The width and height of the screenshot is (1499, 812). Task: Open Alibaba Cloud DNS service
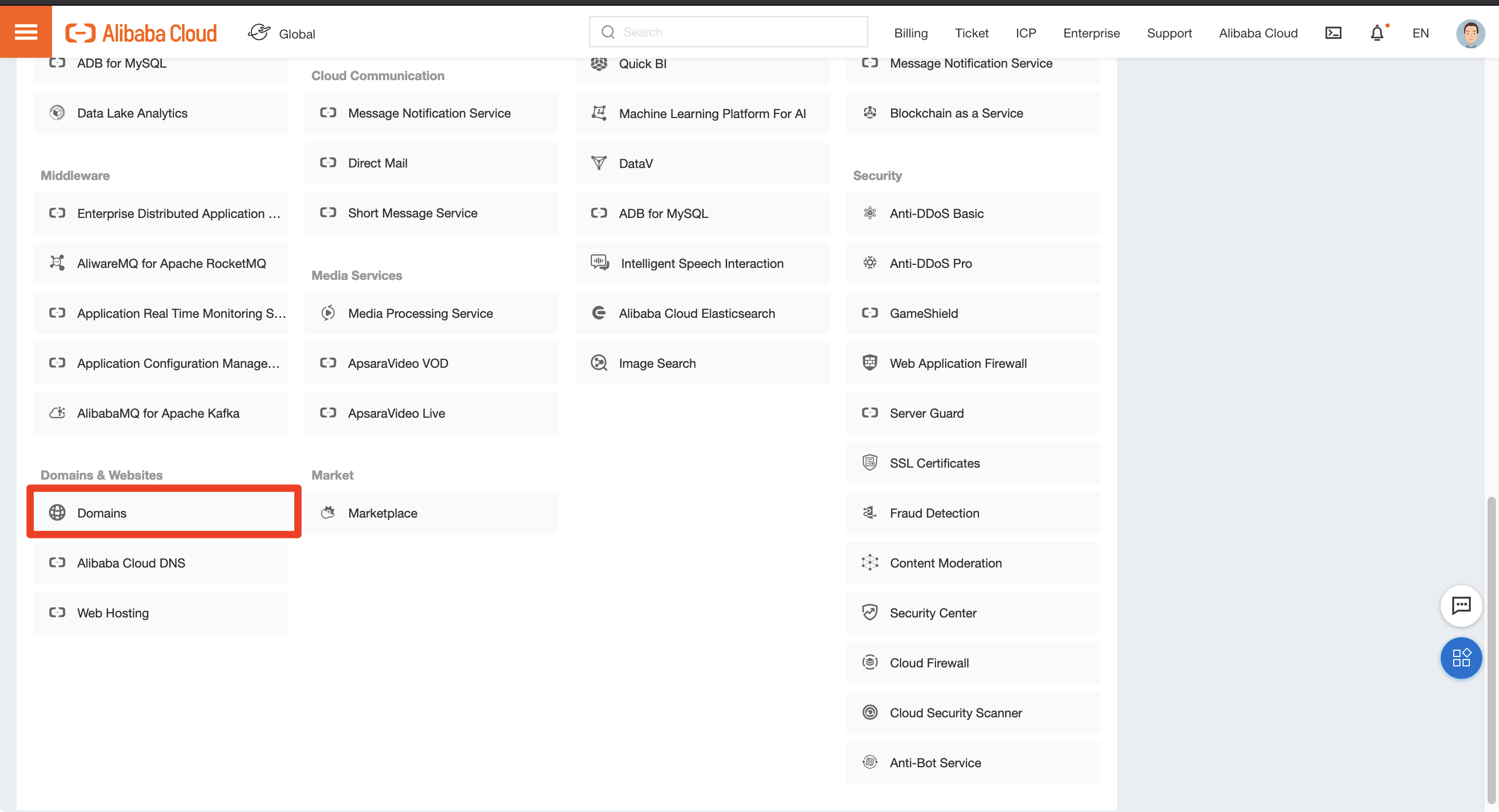click(x=130, y=562)
